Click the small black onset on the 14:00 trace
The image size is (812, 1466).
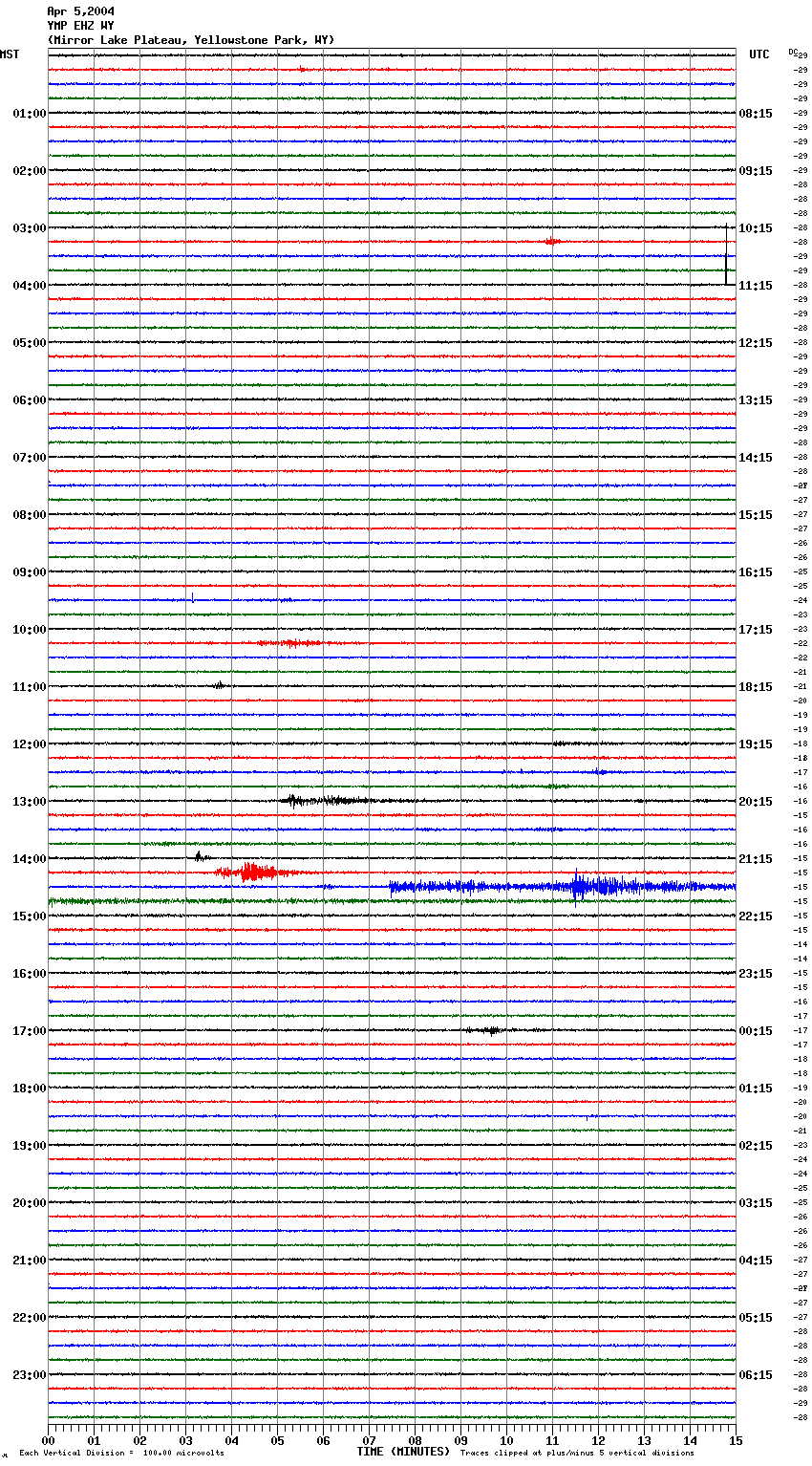click(199, 857)
